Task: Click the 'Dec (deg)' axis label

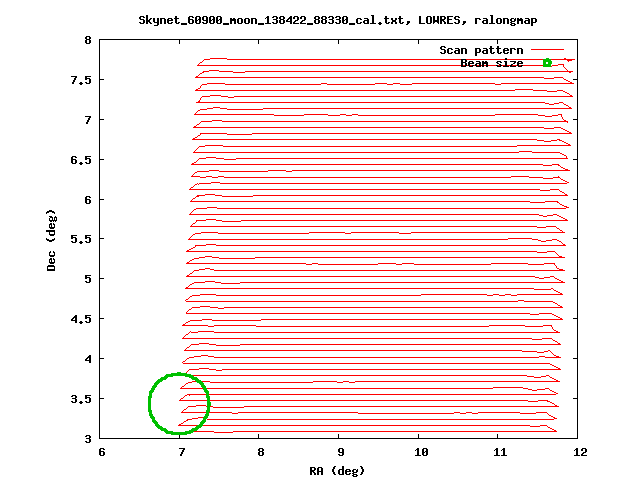Action: (51, 240)
